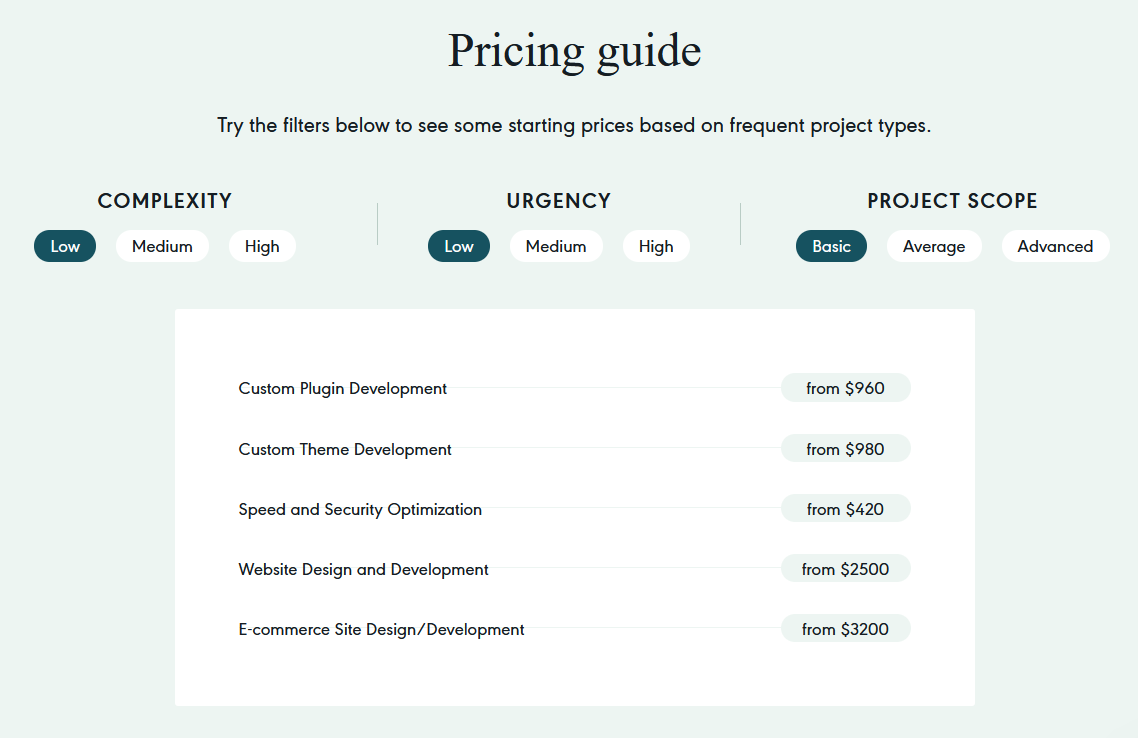Toggle the Low complexity option

click(64, 245)
